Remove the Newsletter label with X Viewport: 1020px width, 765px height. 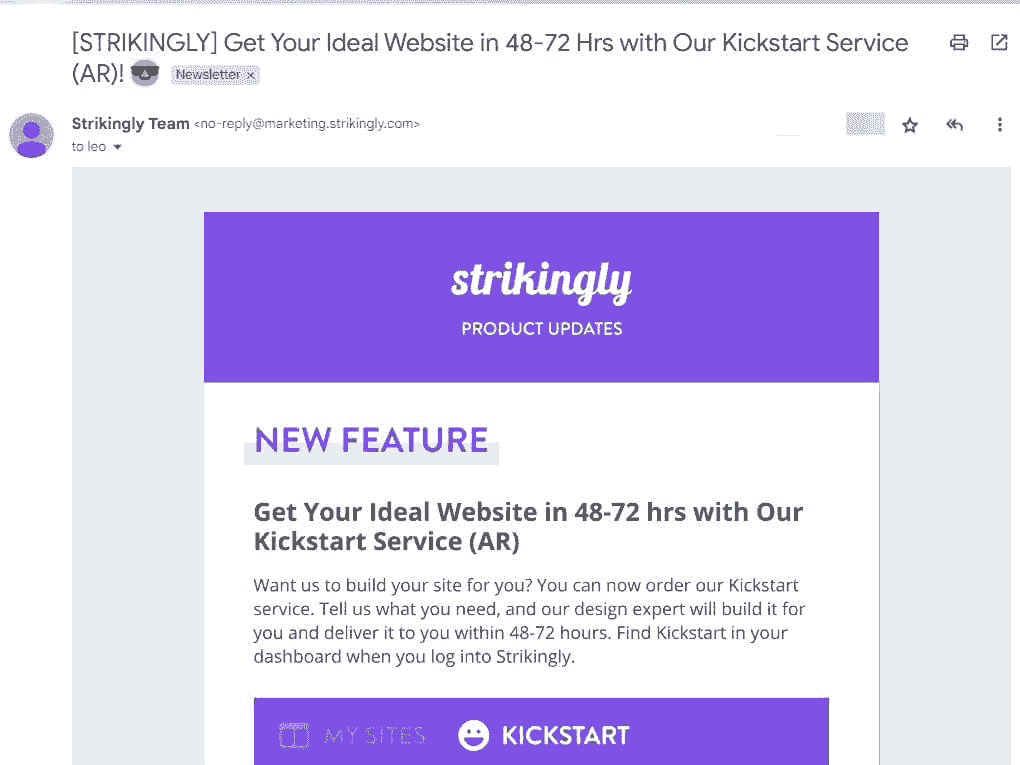click(x=251, y=75)
